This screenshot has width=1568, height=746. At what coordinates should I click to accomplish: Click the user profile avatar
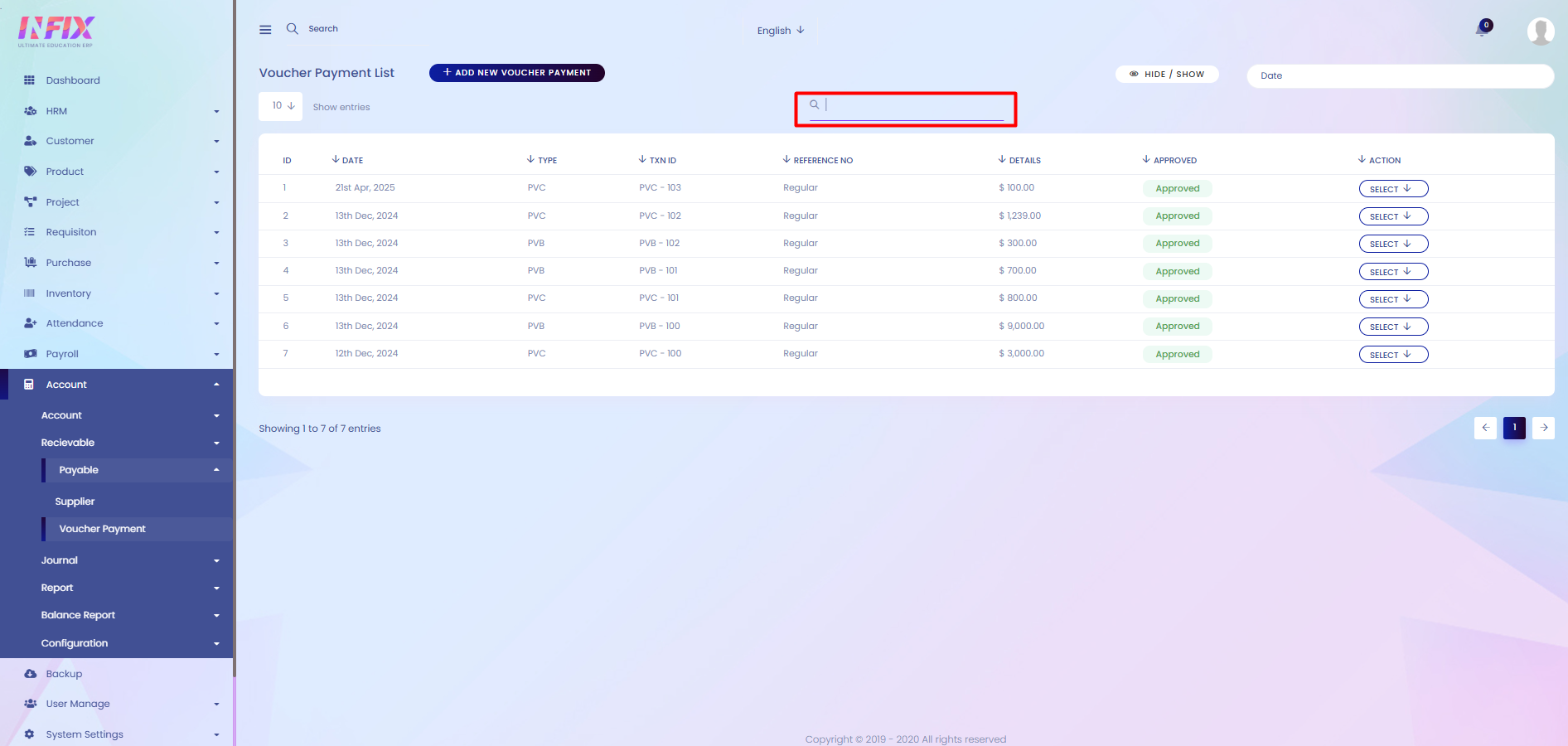1540,31
